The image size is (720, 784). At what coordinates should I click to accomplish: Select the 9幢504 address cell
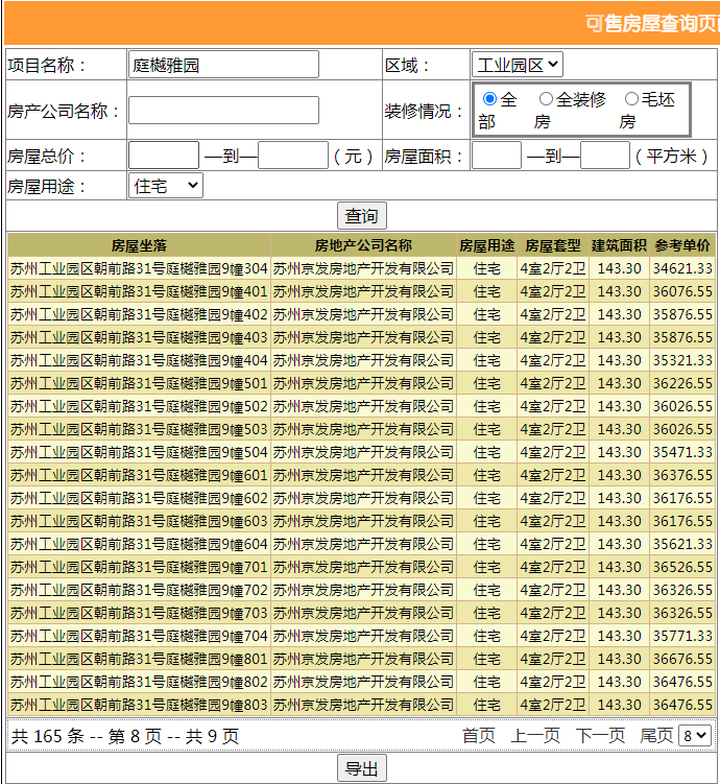[x=139, y=452]
